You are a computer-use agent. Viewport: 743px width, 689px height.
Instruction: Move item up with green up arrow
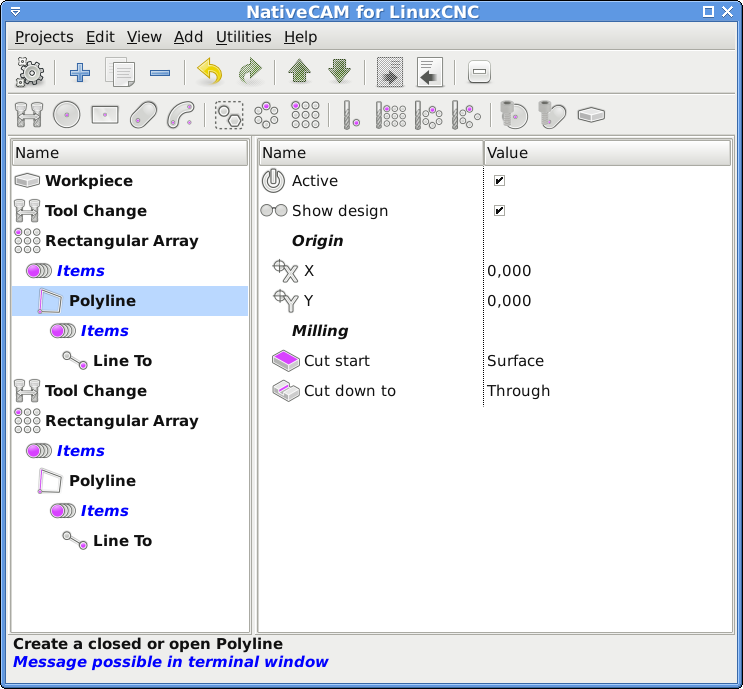click(299, 72)
